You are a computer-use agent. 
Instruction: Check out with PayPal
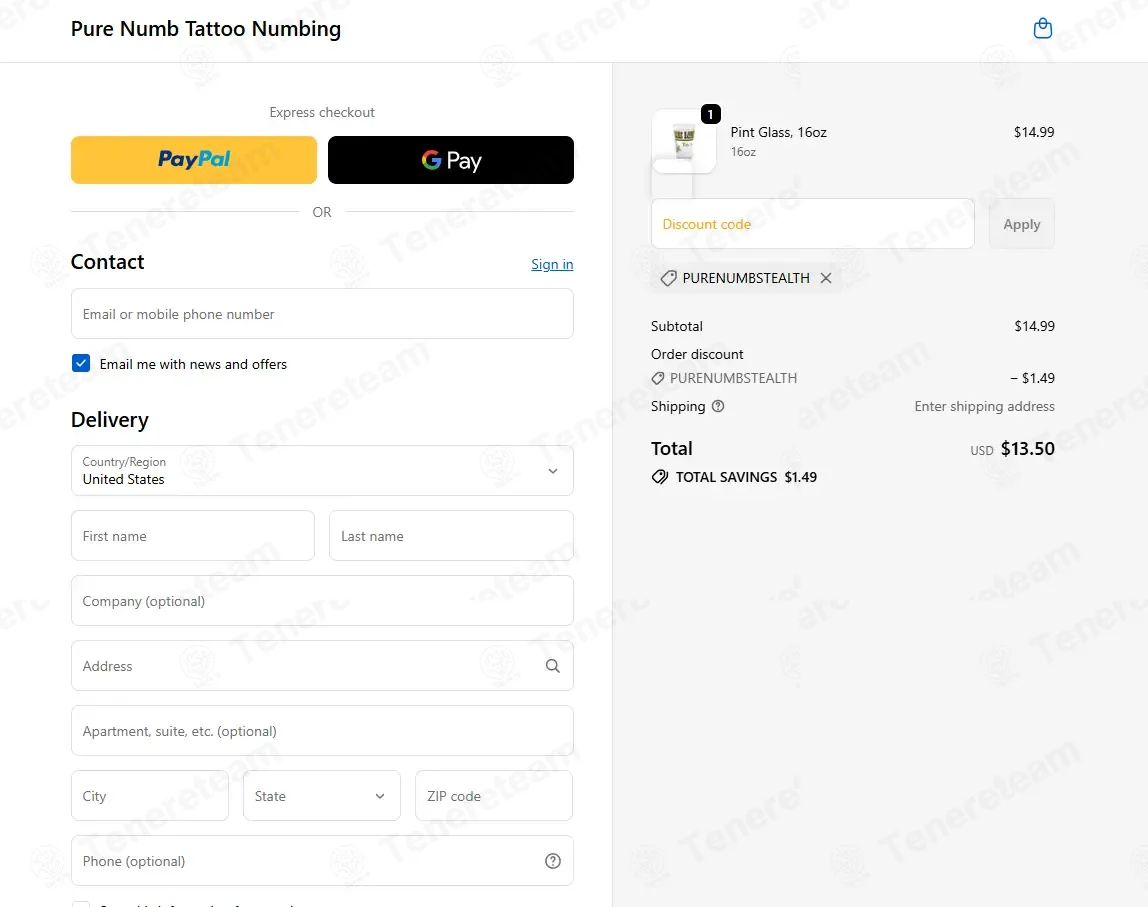coord(194,160)
